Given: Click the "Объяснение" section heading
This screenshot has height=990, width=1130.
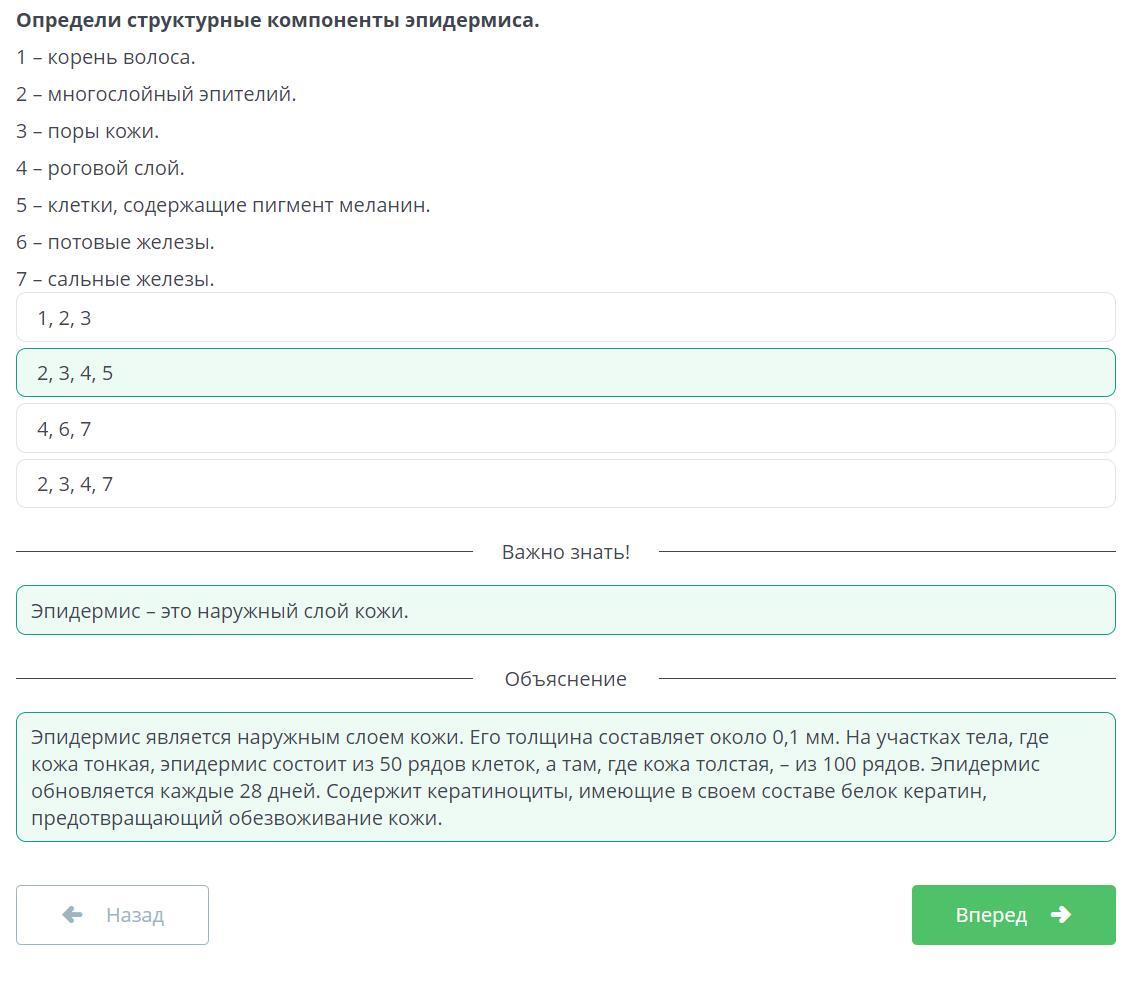Looking at the screenshot, I should click(x=565, y=679).
